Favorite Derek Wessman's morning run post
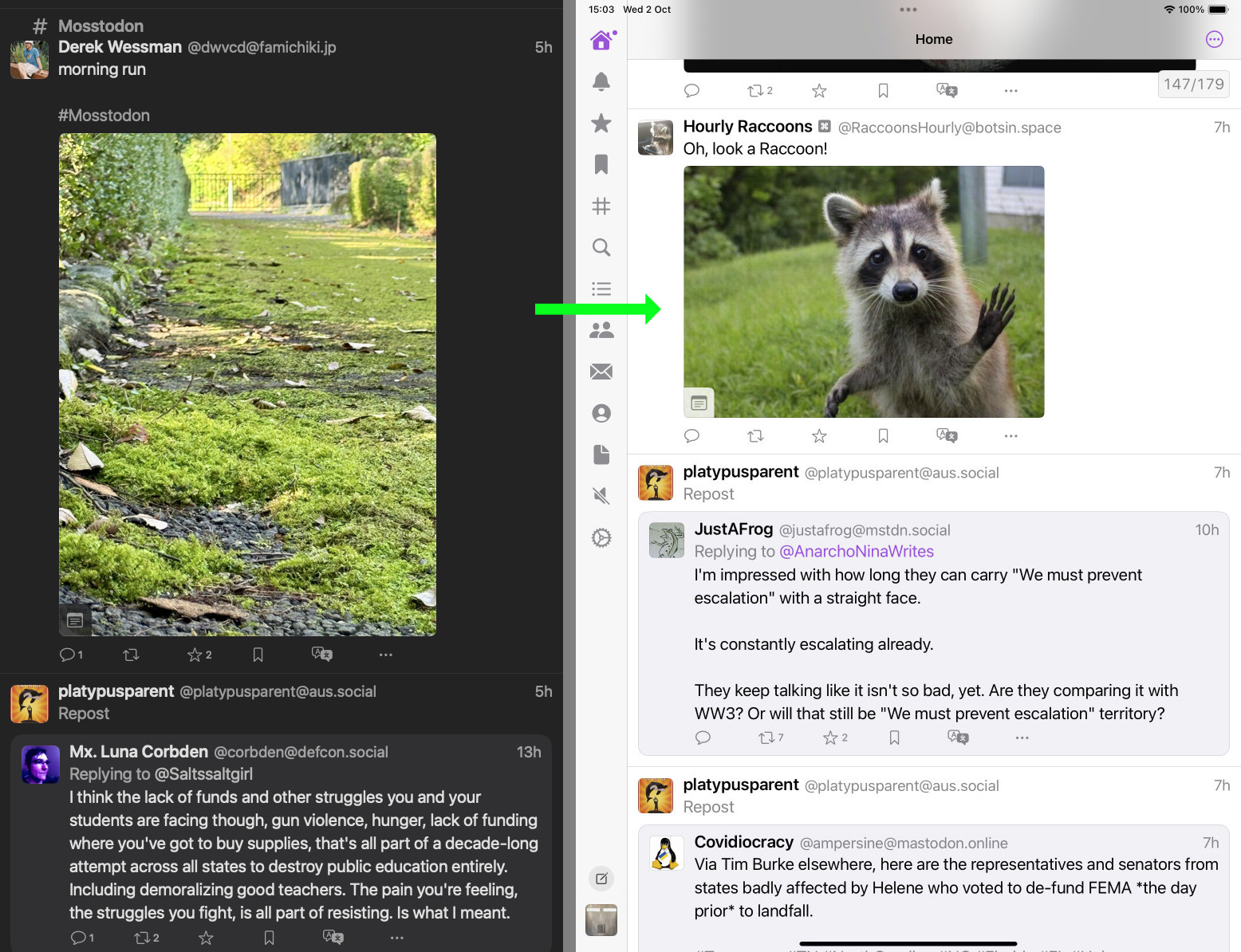The image size is (1241, 952). pos(199,655)
